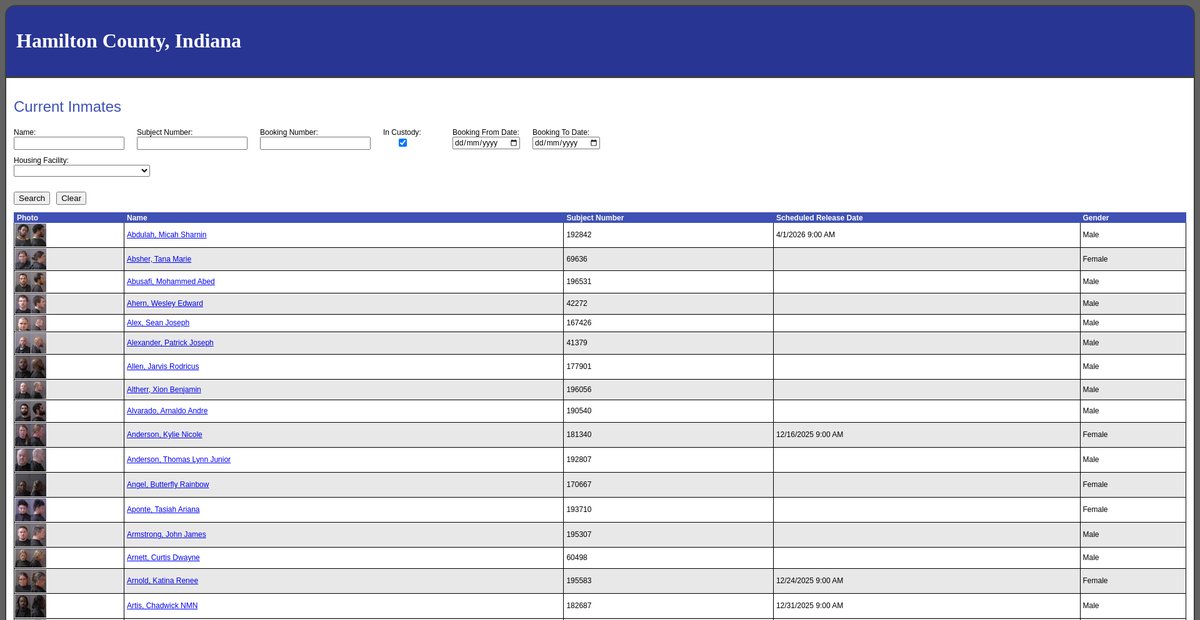Open Abdulah, Micah Shamin record
Screen dimensions: 1200x620
(x=167, y=235)
